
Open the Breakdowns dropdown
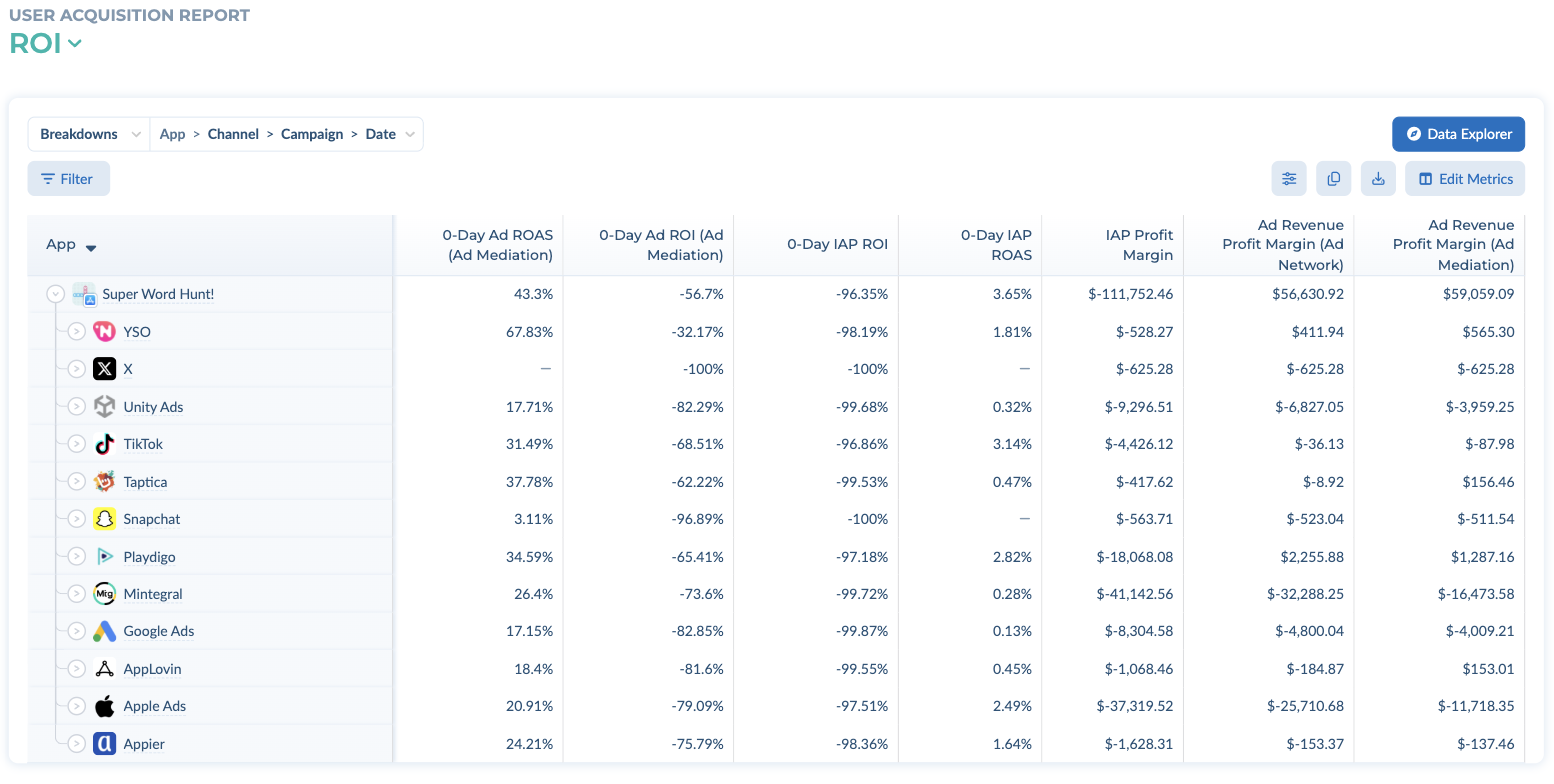[x=89, y=134]
